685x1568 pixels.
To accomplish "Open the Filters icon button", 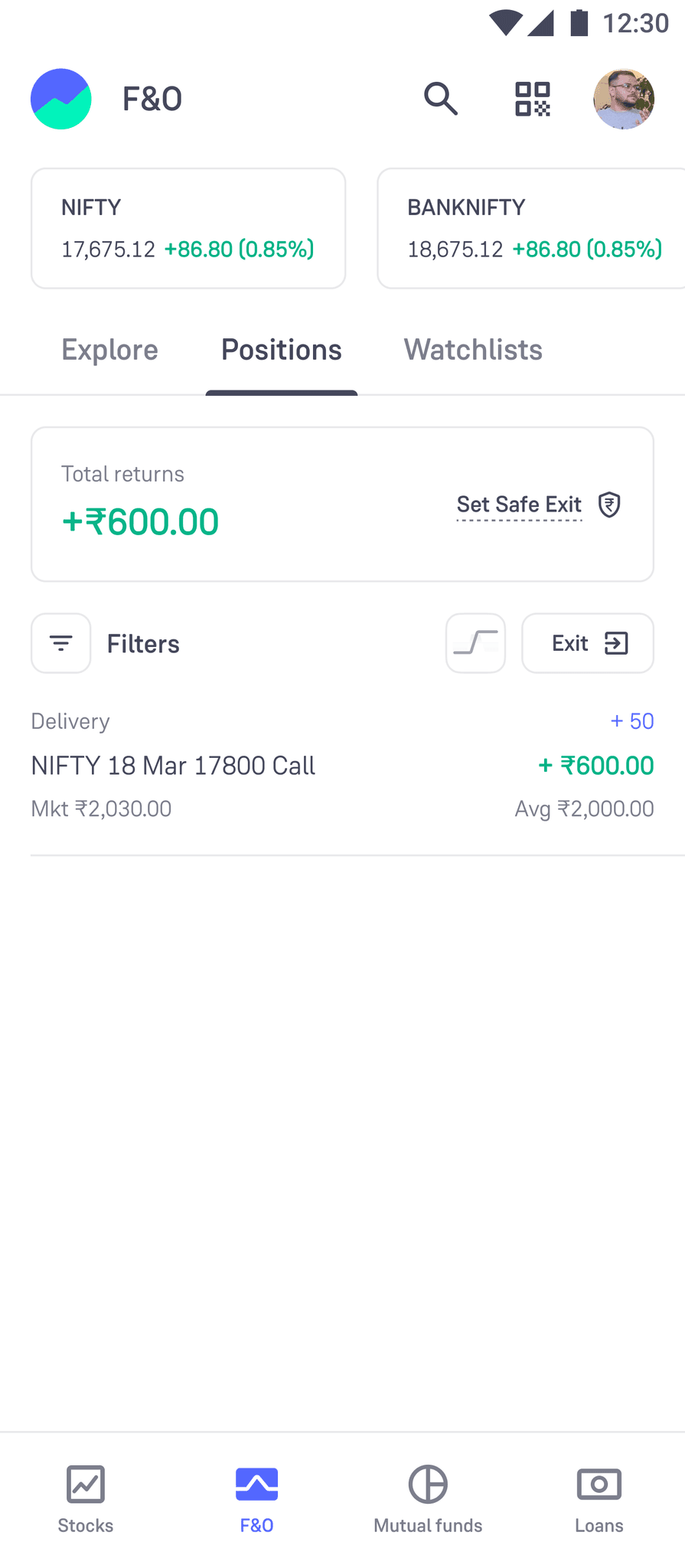I will tap(61, 643).
